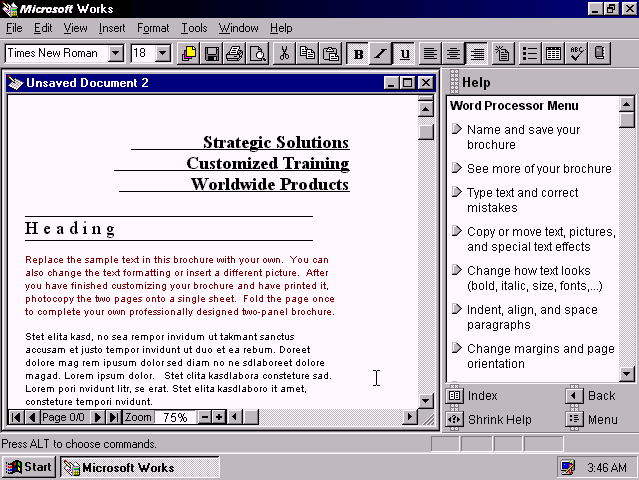
Task: Click document horizontal scrollbar left arrow
Action: pos(235,417)
